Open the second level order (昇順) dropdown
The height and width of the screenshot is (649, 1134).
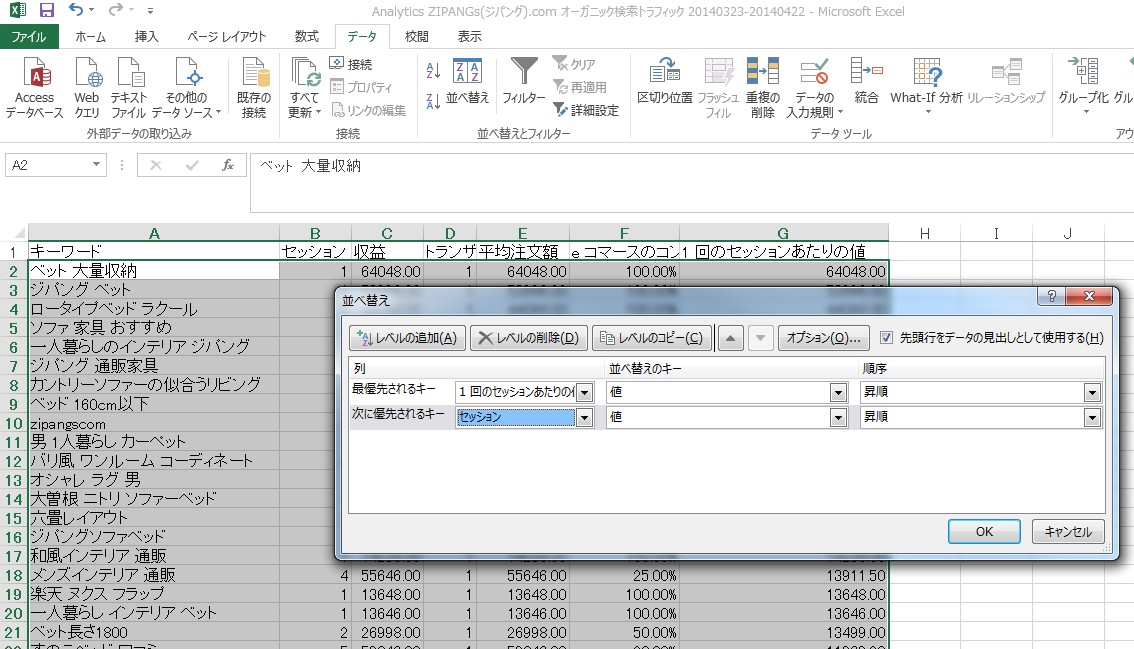pos(1092,417)
